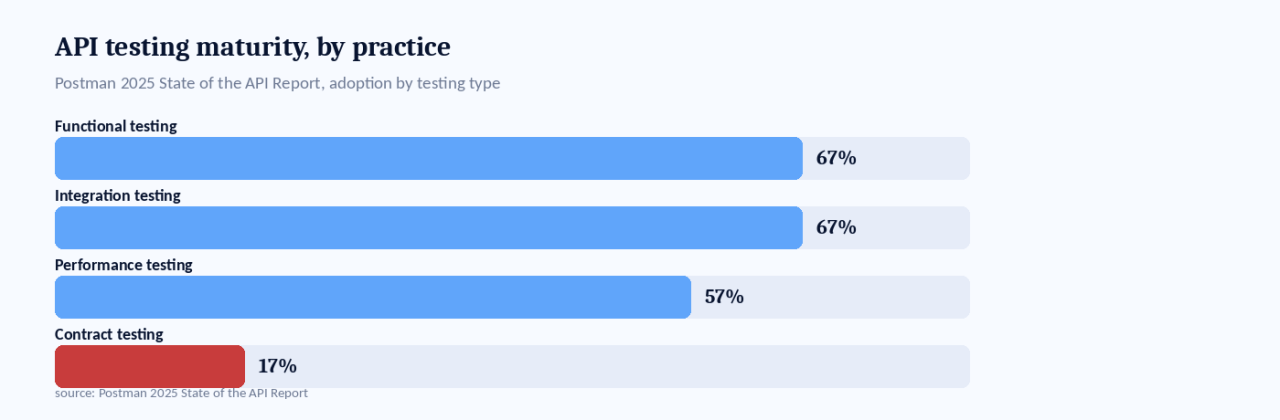Click the 67% value for Integration testing

[x=836, y=228]
